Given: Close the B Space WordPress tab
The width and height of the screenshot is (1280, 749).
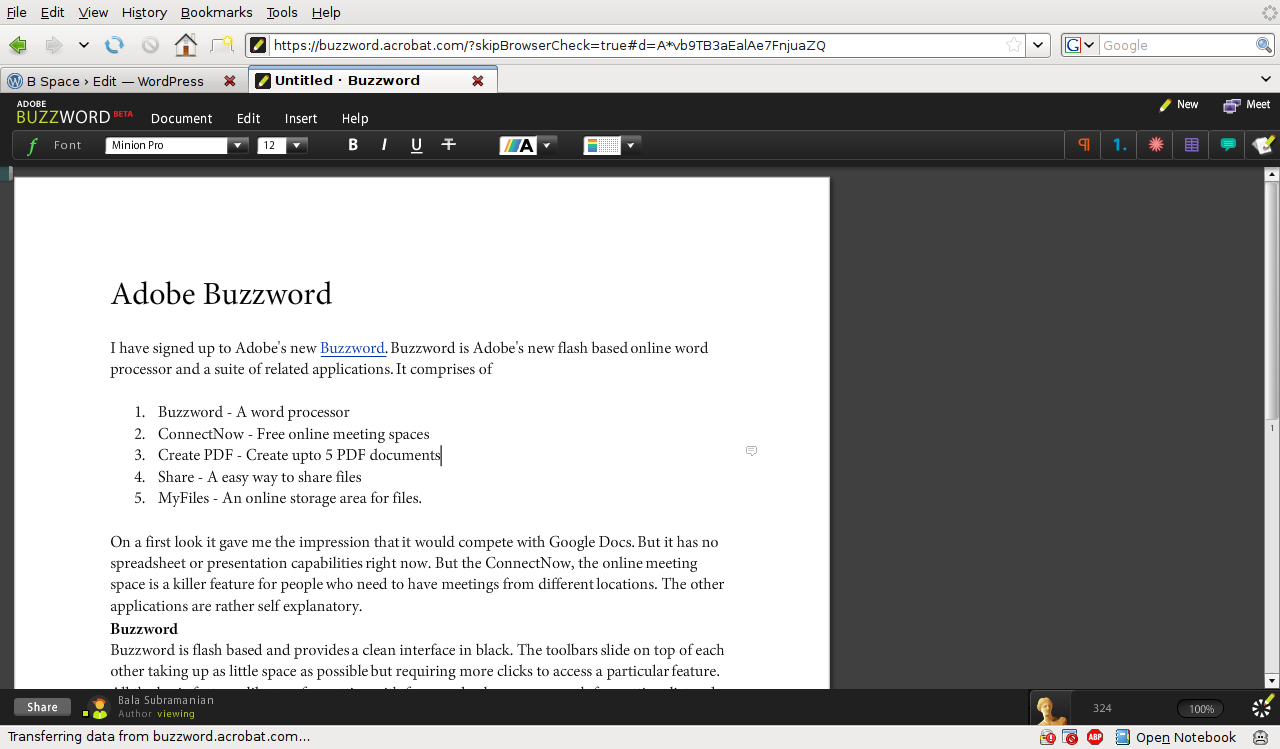Looking at the screenshot, I should (230, 81).
